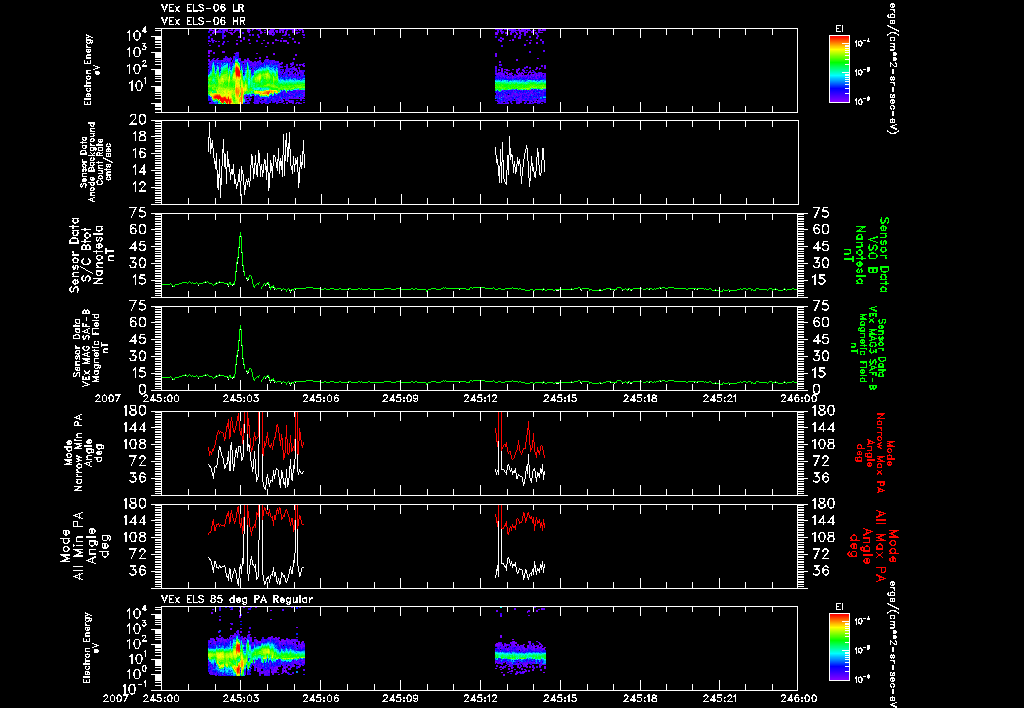Click the "245:06" tick on the middle time axis
The width and height of the screenshot is (1024, 708).
coord(321,398)
